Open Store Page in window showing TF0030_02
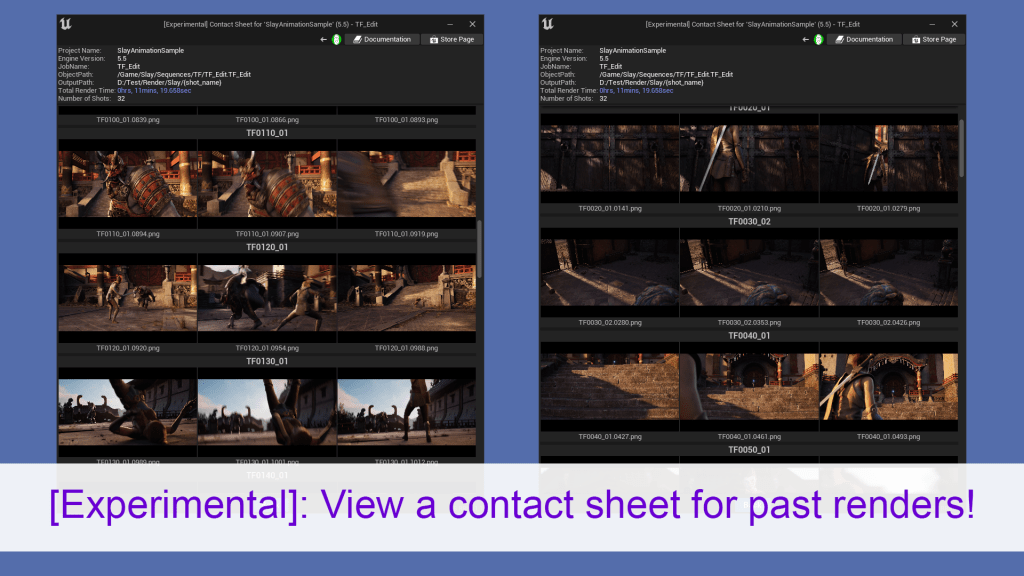Screen dimensions: 1024x576 tap(933, 39)
